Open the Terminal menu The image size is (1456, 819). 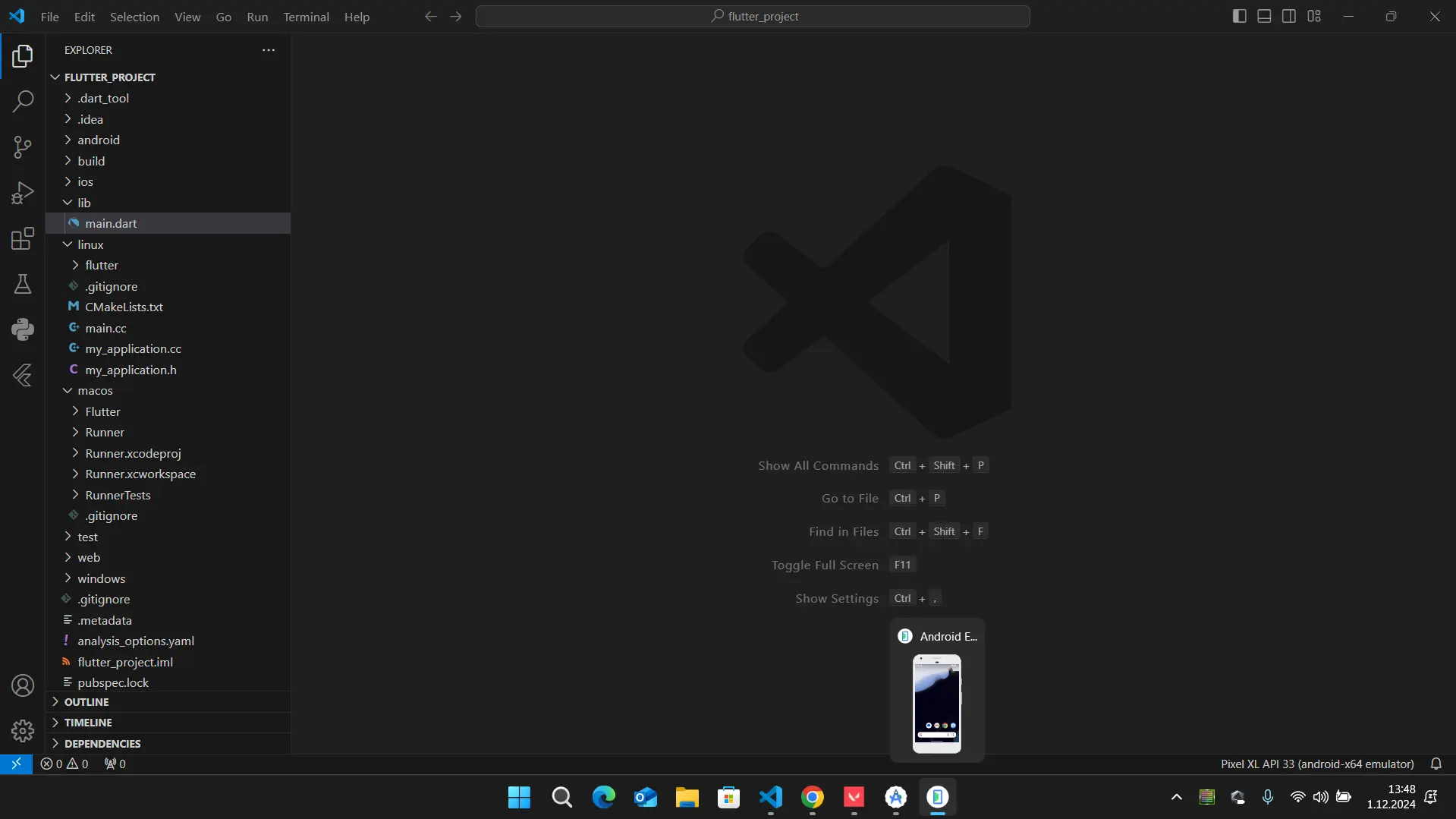pyautogui.click(x=306, y=17)
